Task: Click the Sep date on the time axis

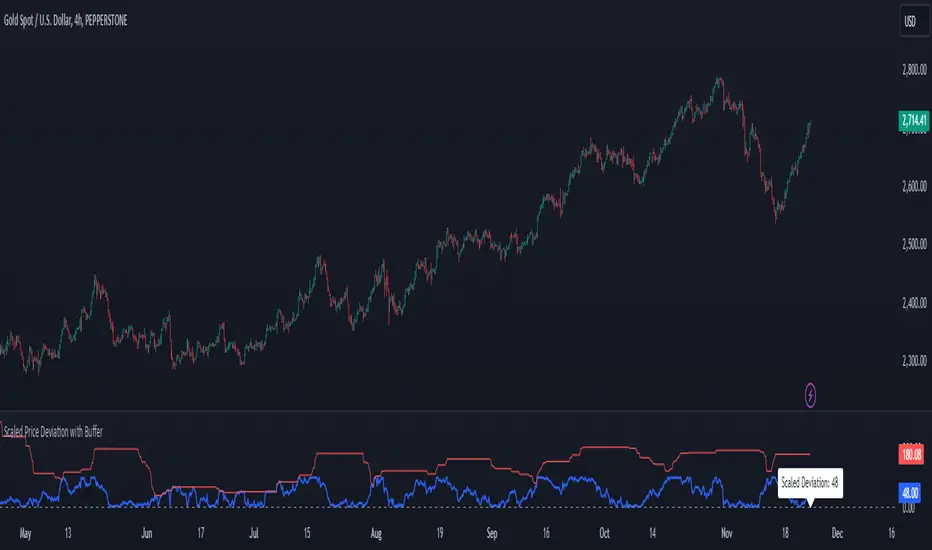Action: [x=492, y=533]
